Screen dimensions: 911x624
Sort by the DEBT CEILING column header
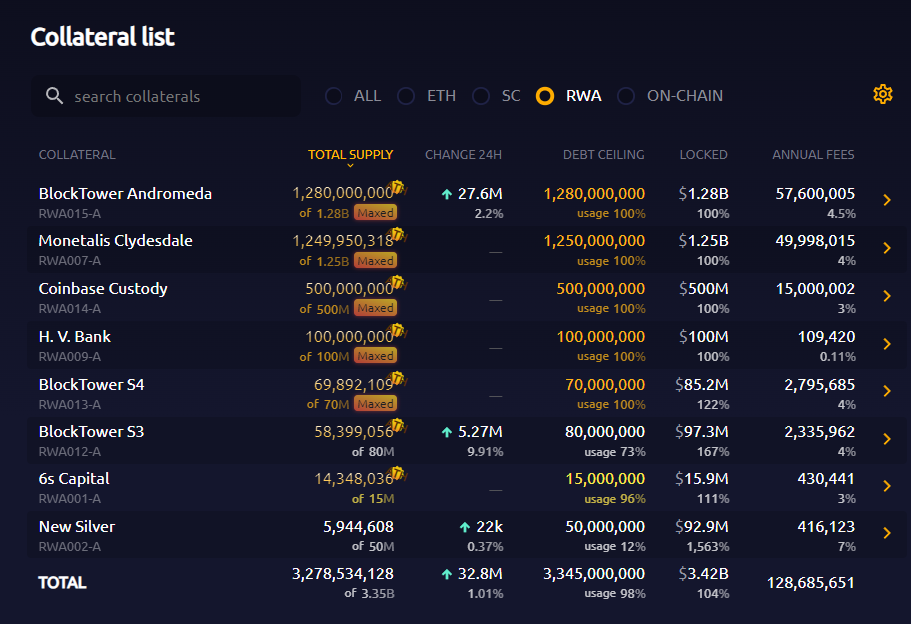click(x=603, y=155)
